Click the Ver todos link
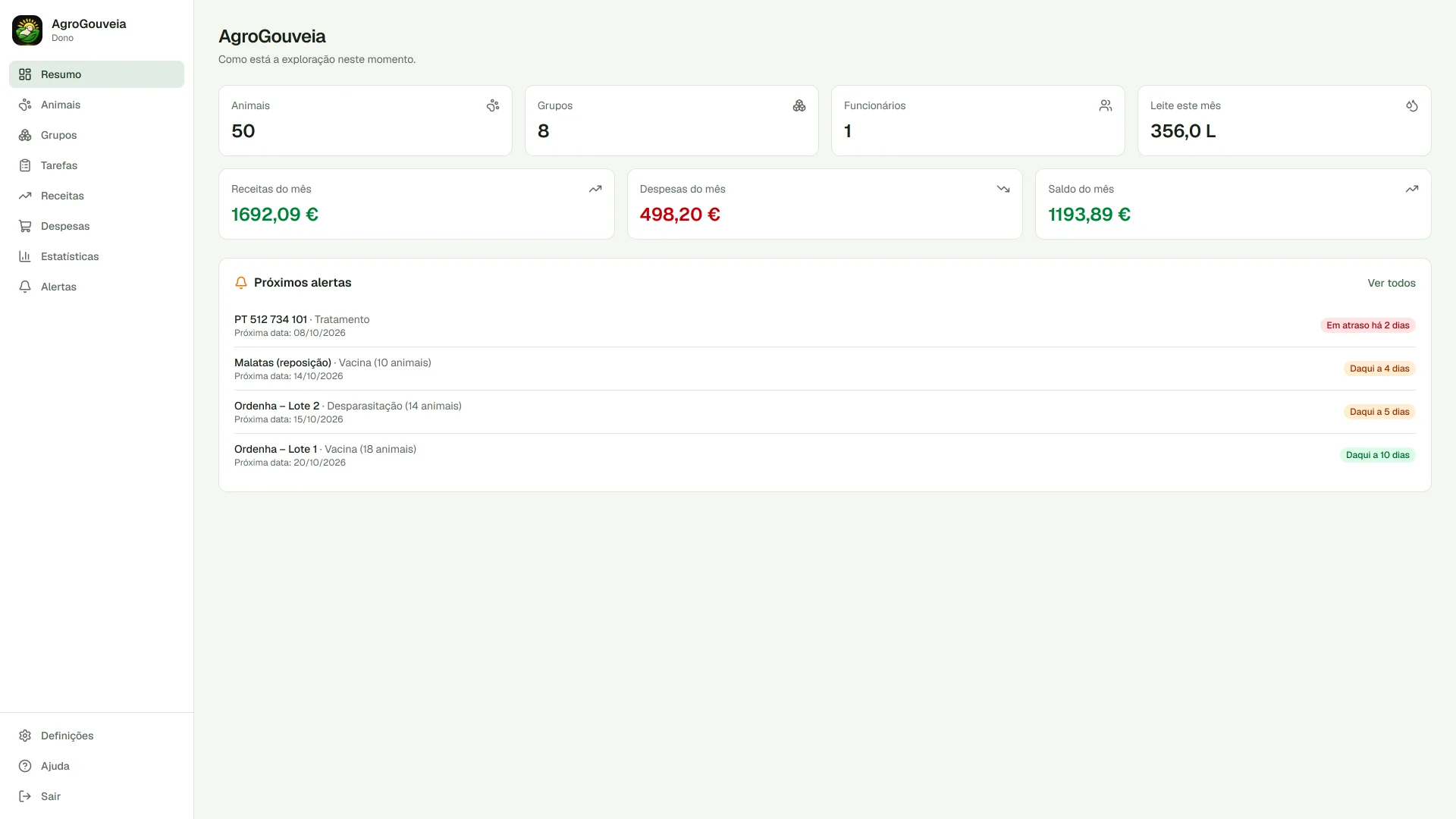This screenshot has width=1456, height=819. pos(1392,283)
